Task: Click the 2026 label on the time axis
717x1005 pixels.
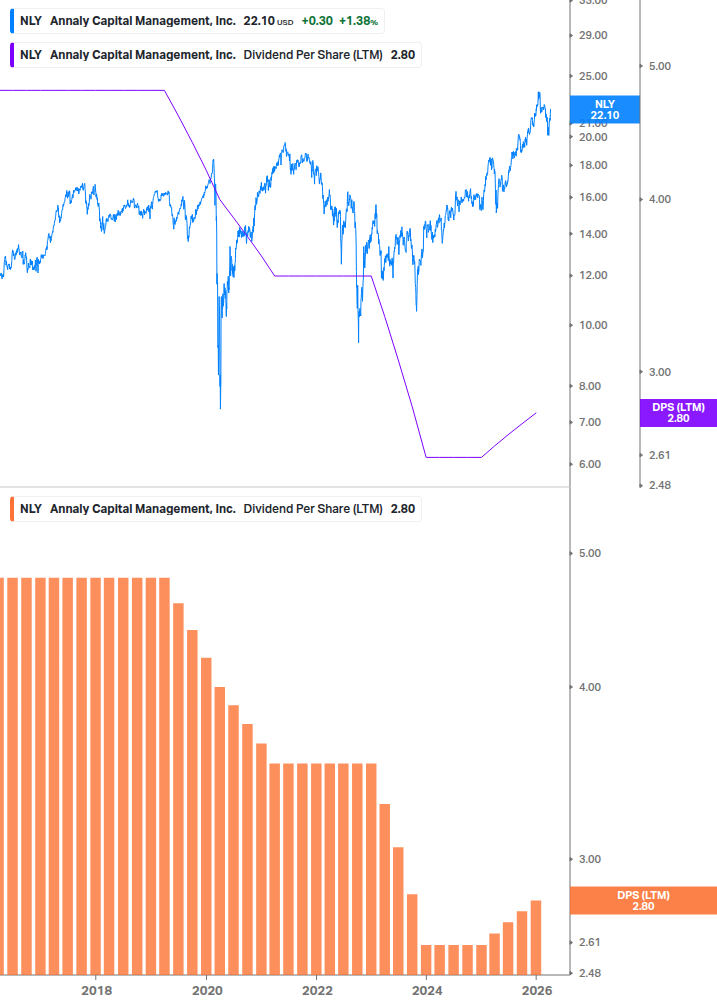Action: coord(537,991)
